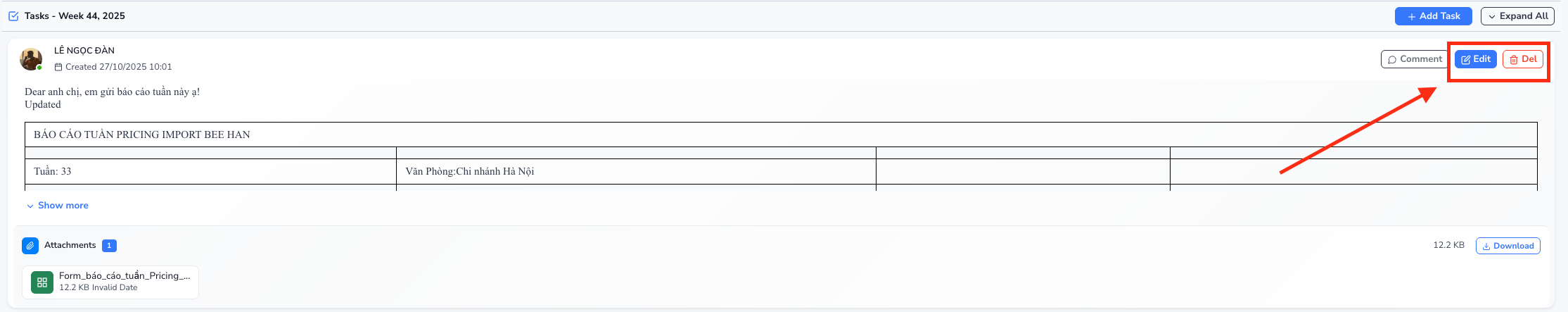This screenshot has height=312, width=1568.
Task: Click the Tasks - Week 44, 2025 title
Action: [x=75, y=16]
